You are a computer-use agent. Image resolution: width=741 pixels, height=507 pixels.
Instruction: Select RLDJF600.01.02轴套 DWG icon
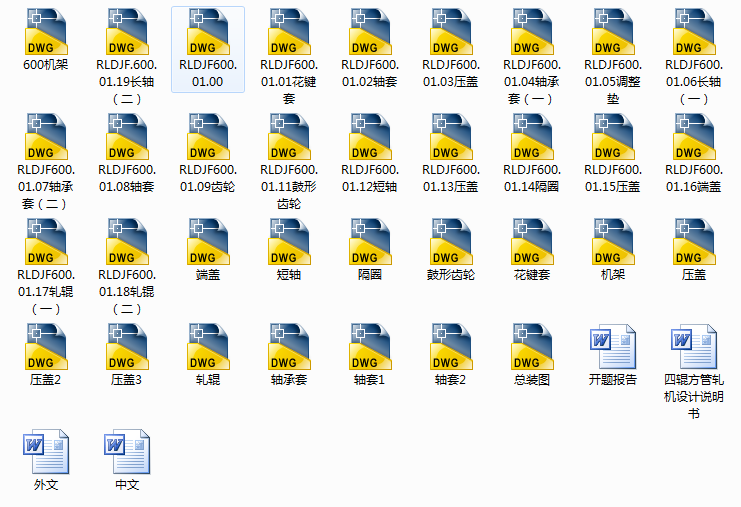click(370, 32)
